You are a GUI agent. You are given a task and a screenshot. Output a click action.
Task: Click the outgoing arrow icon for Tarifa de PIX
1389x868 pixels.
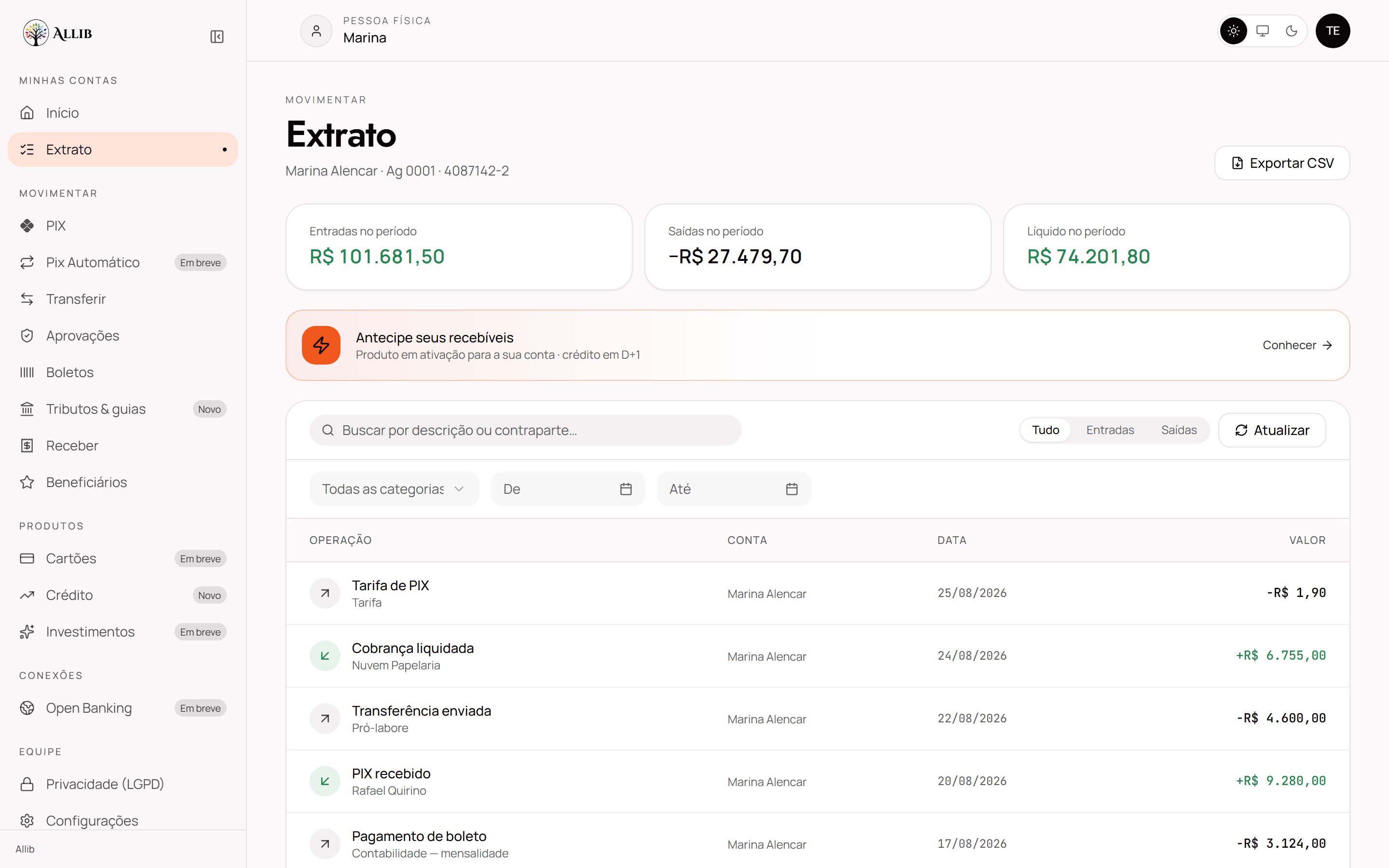(x=325, y=593)
